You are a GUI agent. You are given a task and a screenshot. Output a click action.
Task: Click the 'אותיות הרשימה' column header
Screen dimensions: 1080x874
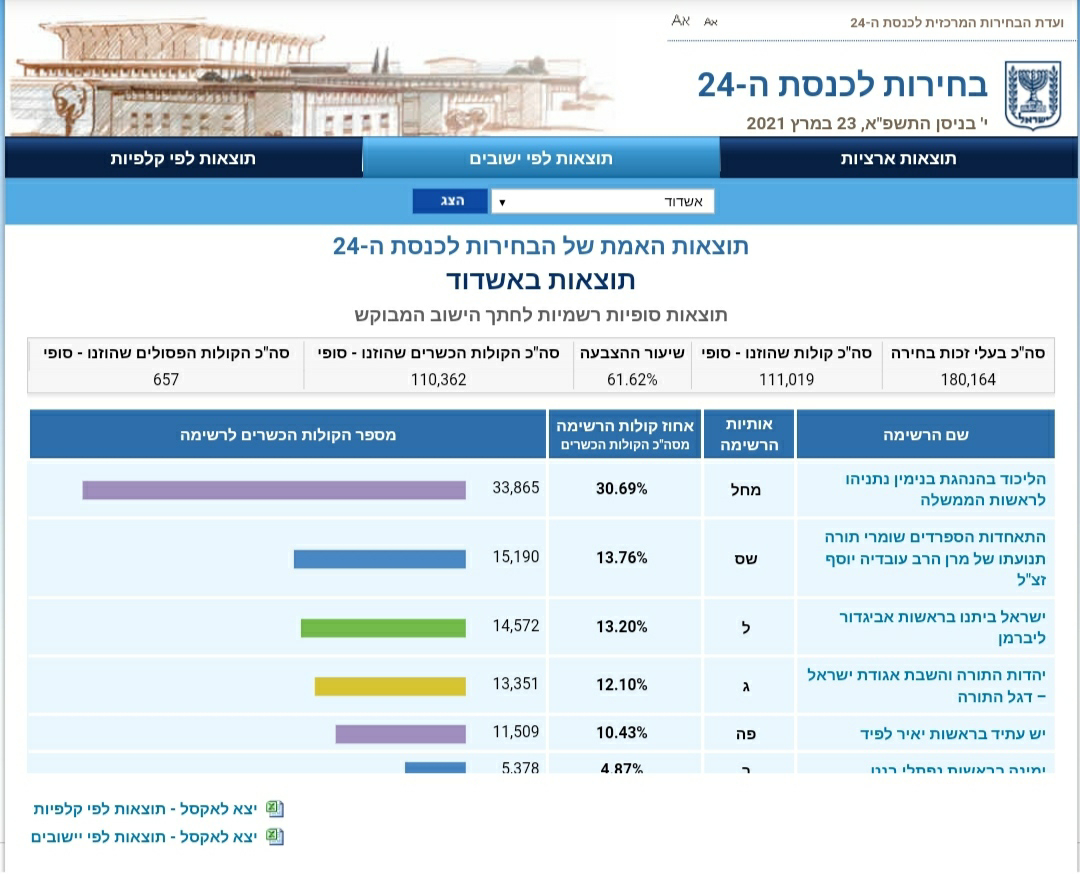(x=749, y=435)
